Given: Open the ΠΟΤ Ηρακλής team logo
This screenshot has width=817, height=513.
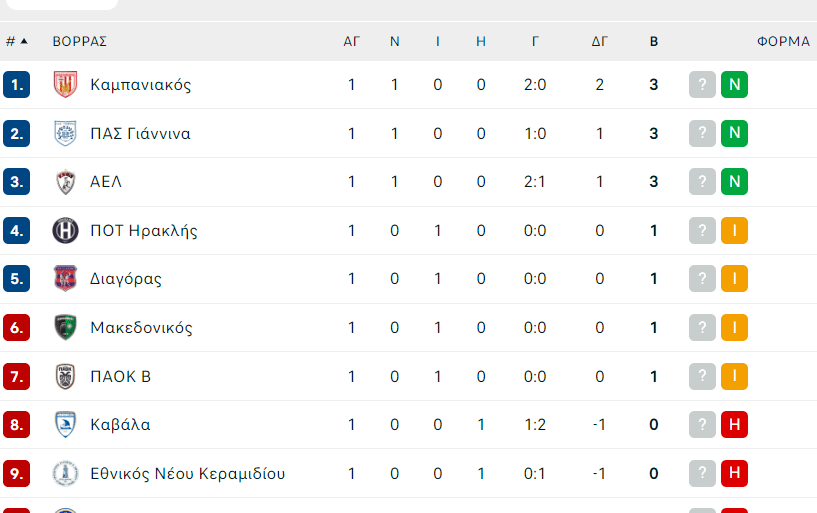Looking at the screenshot, I should (x=65, y=231).
